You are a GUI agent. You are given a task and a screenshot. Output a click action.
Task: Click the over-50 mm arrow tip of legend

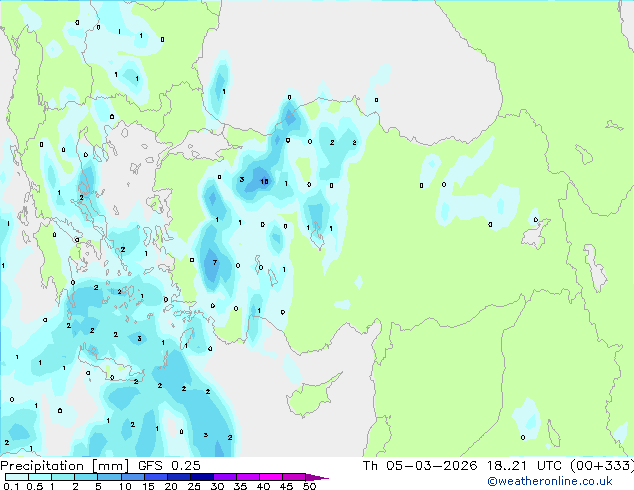pos(317,477)
